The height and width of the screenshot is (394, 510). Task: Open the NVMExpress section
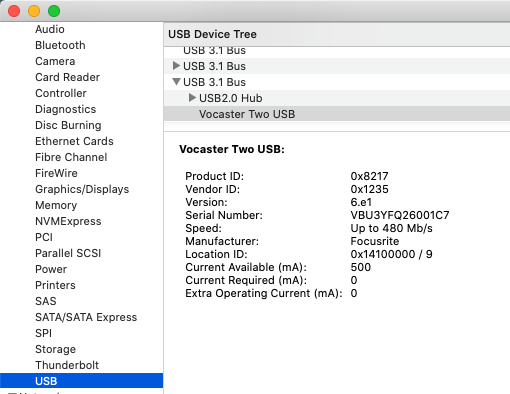(x=68, y=221)
